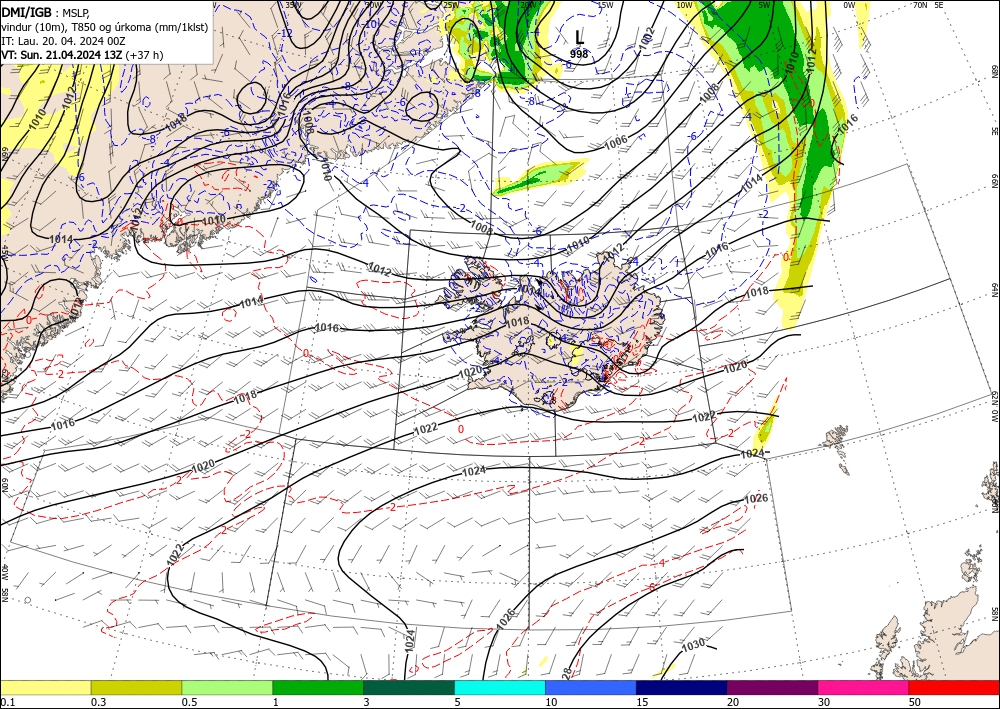Click the '998' low-pressure value label

579,54
